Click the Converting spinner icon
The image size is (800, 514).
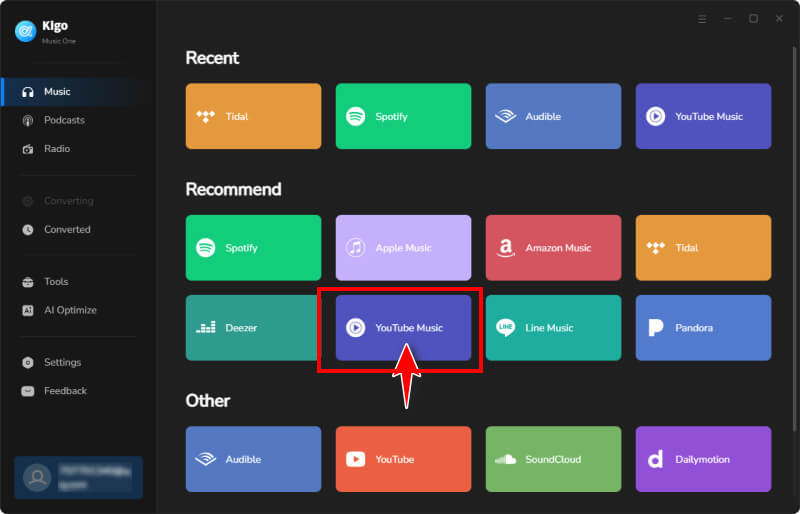28,201
